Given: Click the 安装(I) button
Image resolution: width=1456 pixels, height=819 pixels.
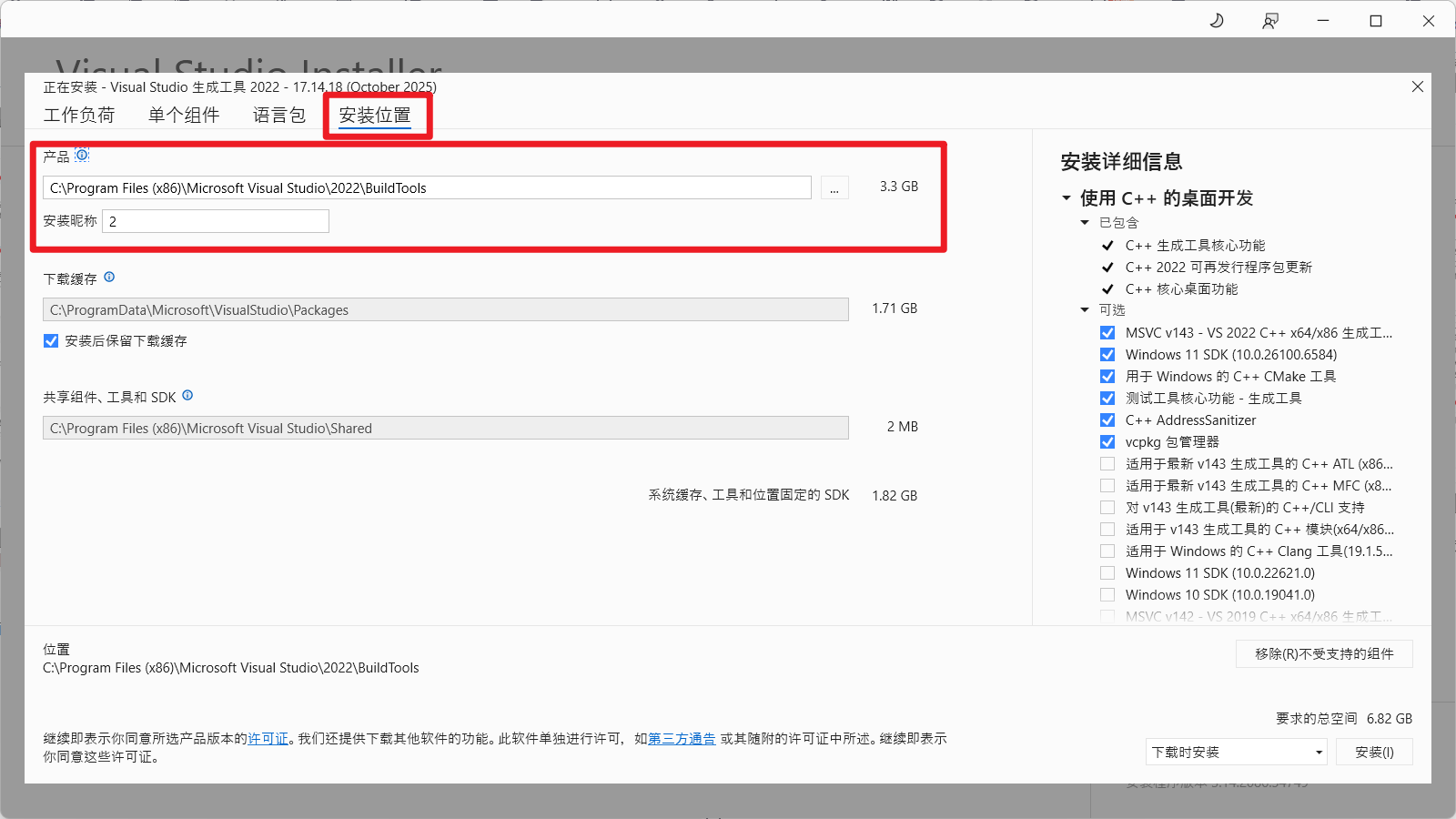Looking at the screenshot, I should click(1374, 752).
